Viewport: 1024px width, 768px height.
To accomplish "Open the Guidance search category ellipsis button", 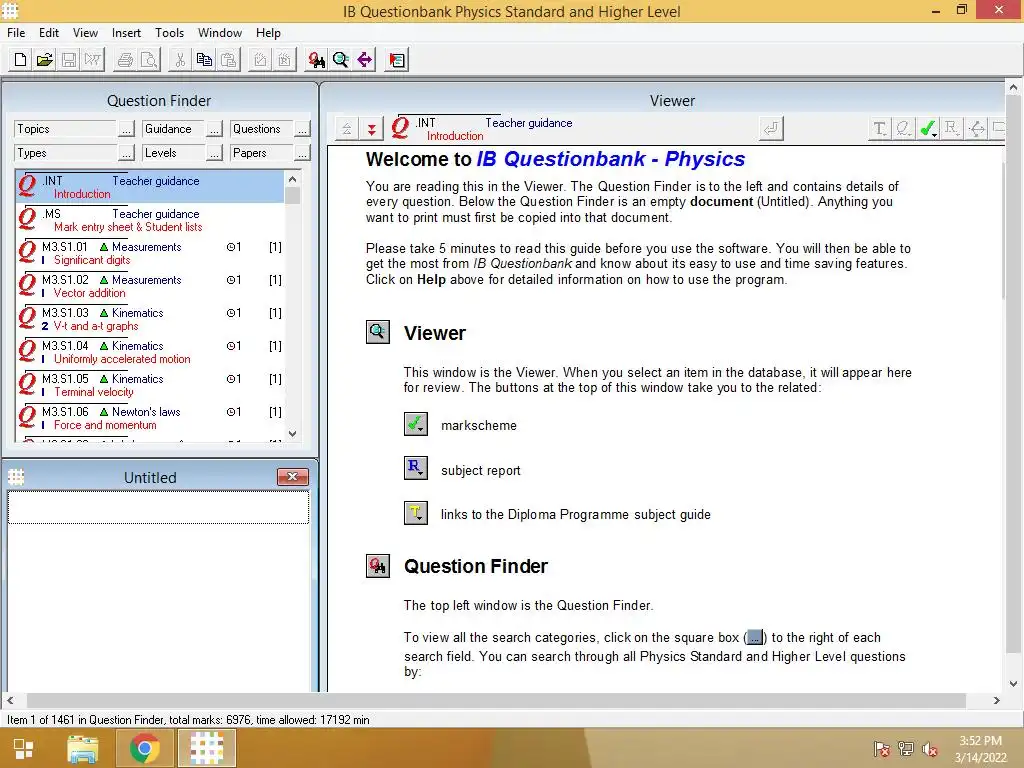I will (214, 129).
